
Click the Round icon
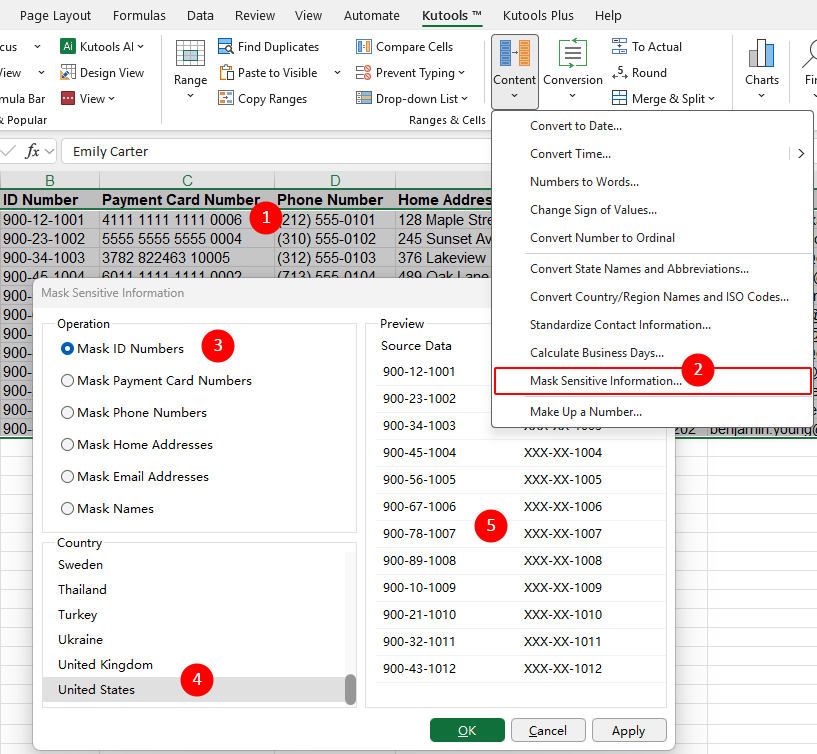[619, 72]
